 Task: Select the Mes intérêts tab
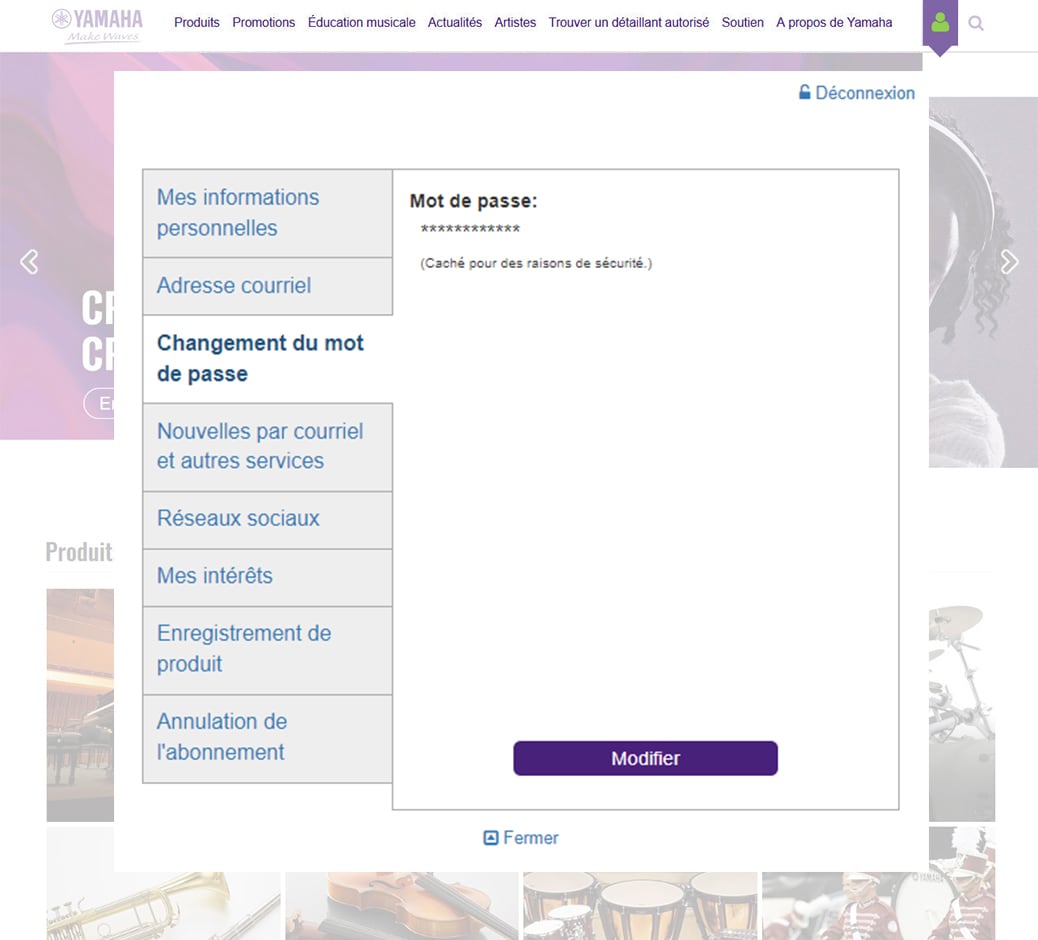click(267, 577)
